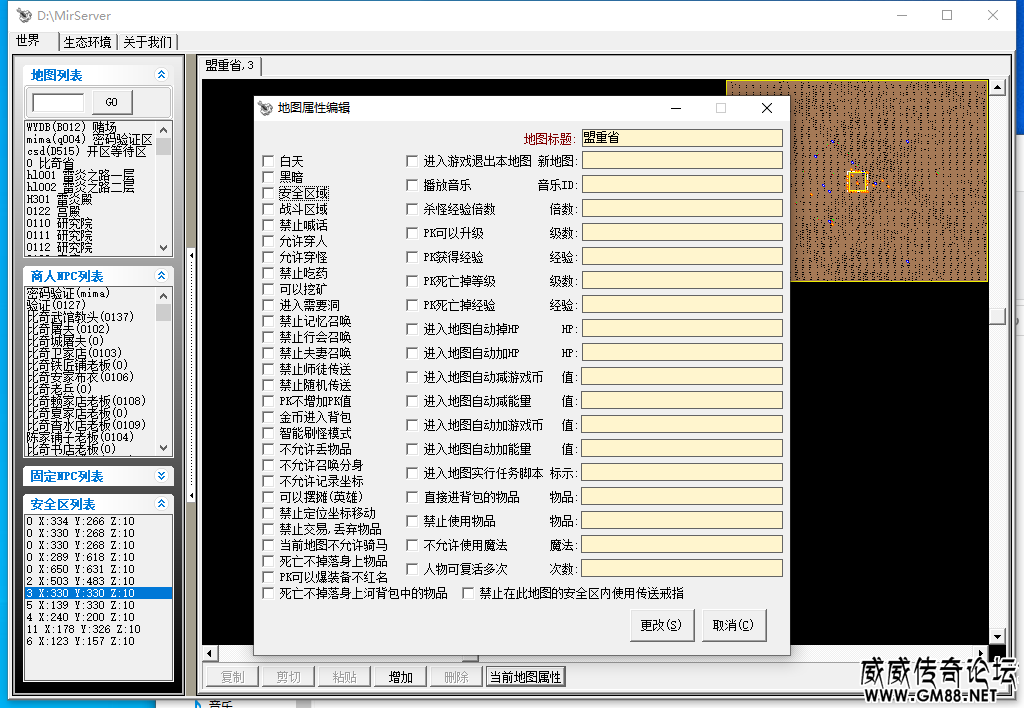Viewport: 1024px width, 708px height.
Task: Click map view vertical scroll up arrow
Action: [997, 87]
